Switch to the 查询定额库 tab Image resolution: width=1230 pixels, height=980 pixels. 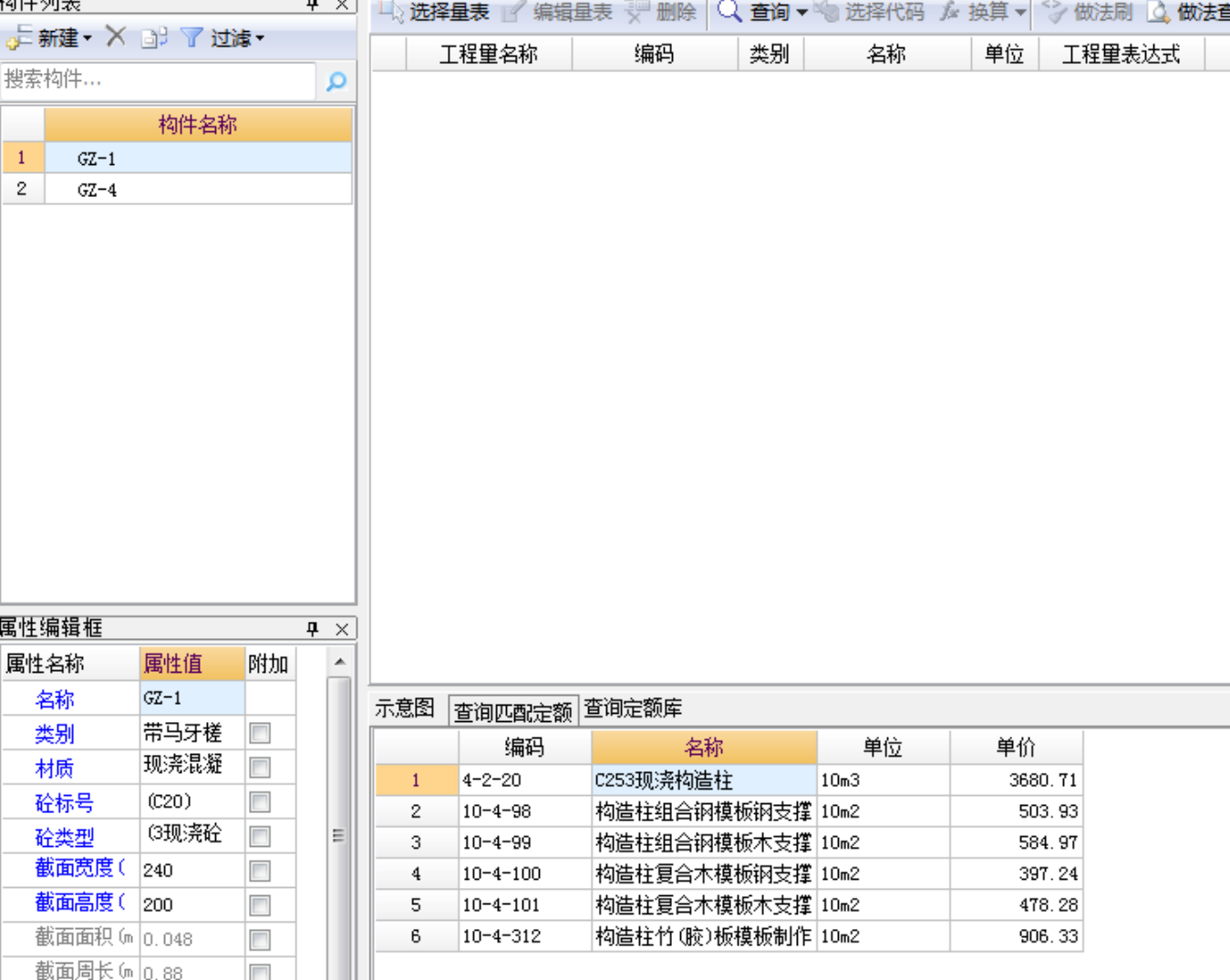[x=633, y=708]
